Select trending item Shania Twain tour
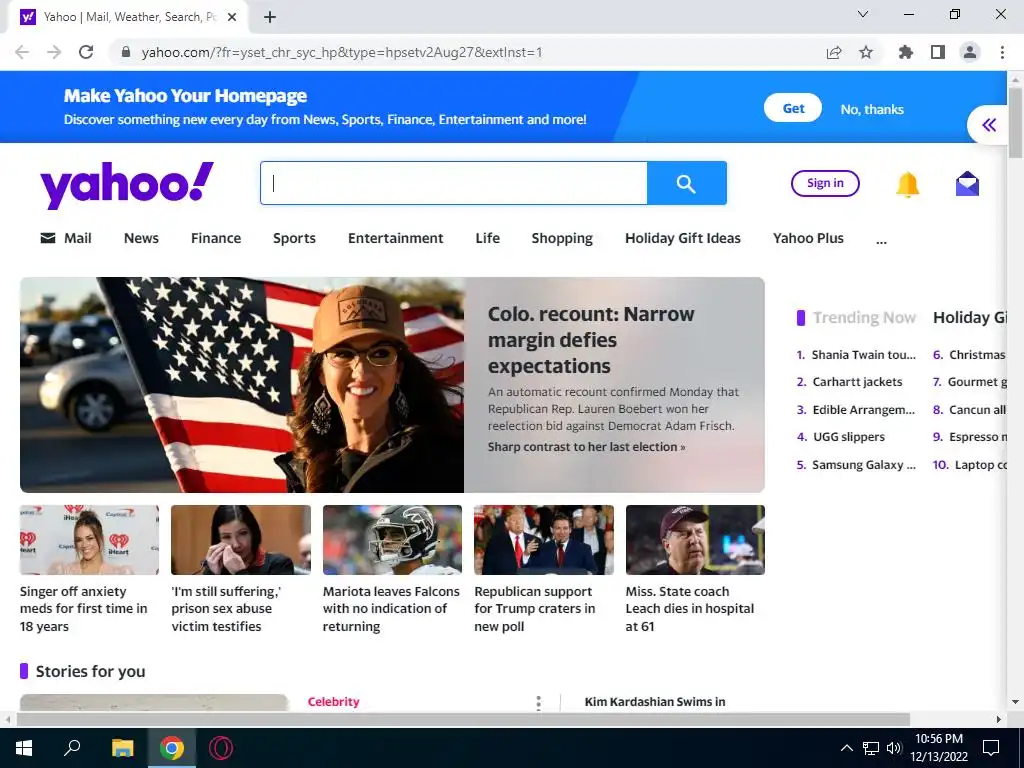1024x768 pixels. 863,355
